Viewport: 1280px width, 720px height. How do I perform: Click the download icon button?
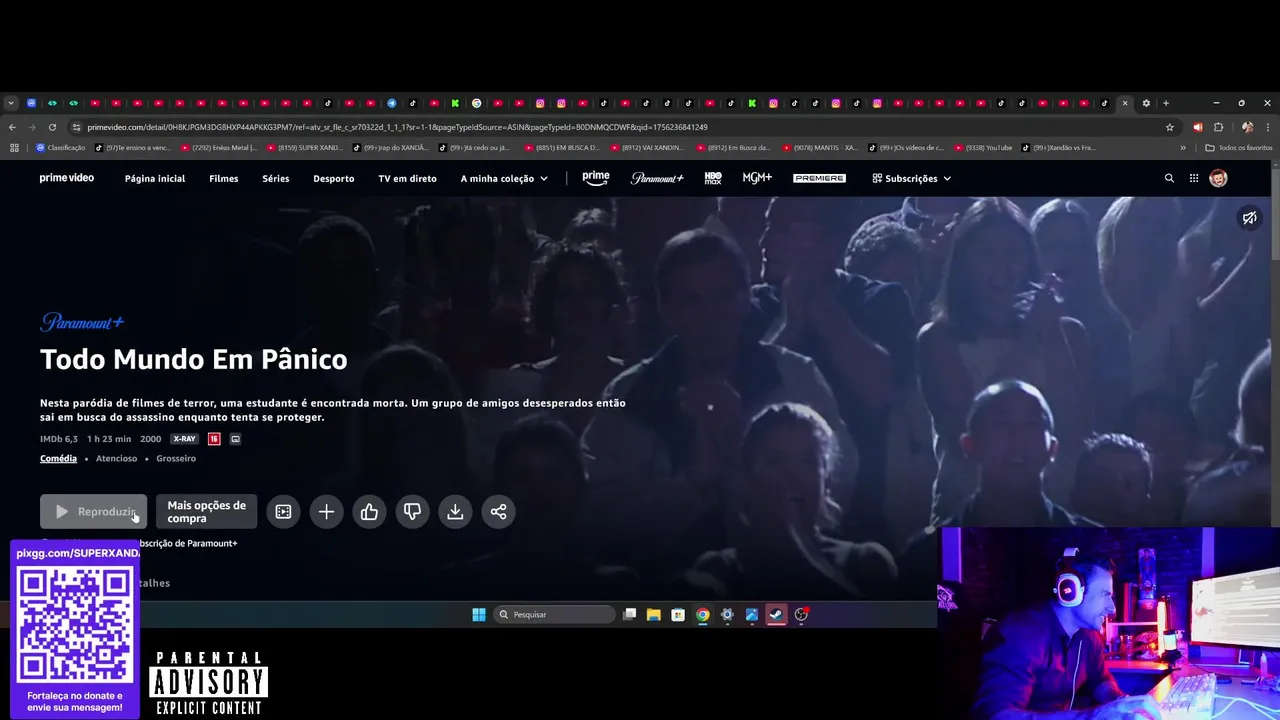click(x=455, y=512)
